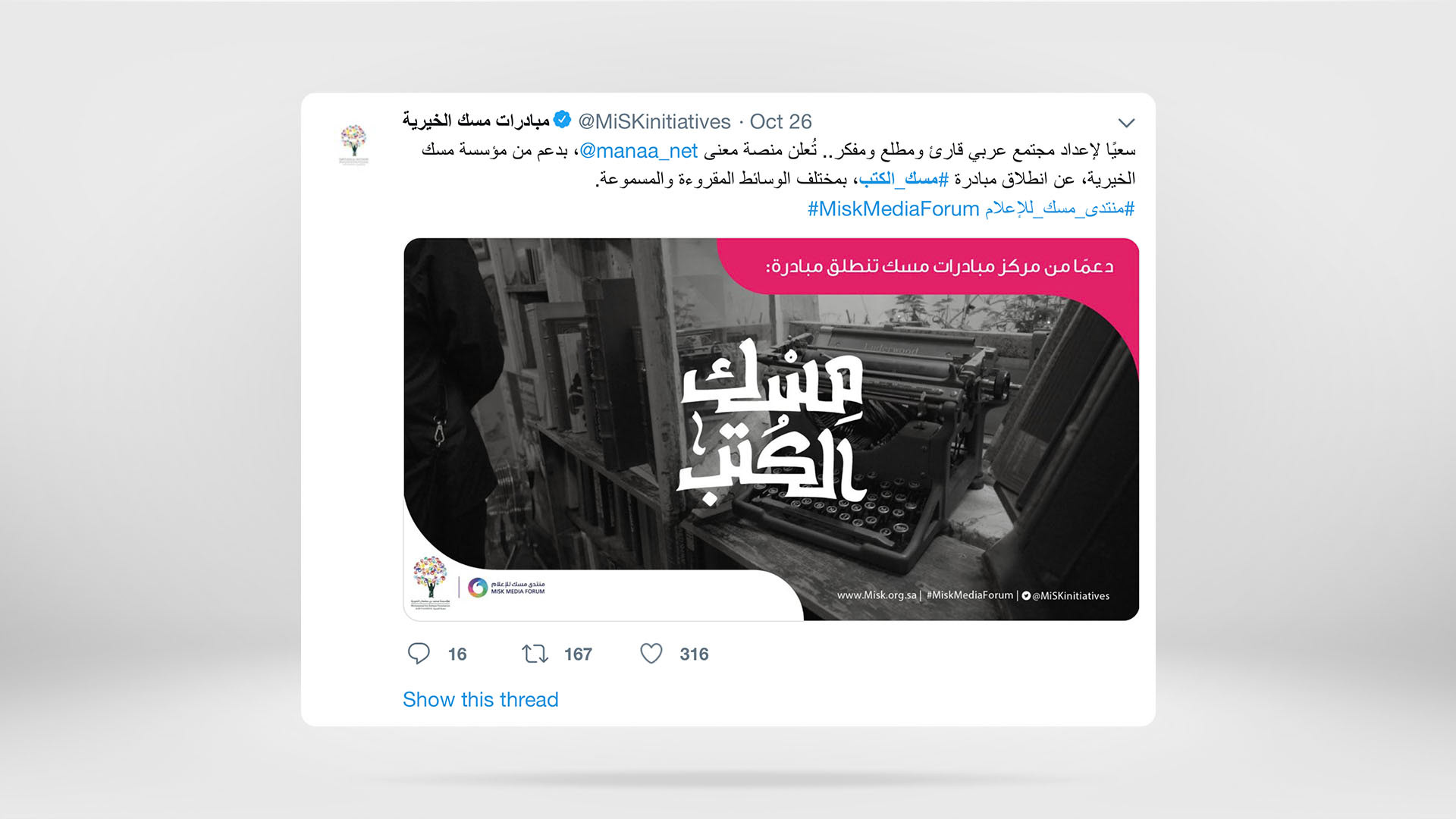Screen dimensions: 1456x819
Task: Click the retweet count 167
Action: 578,654
